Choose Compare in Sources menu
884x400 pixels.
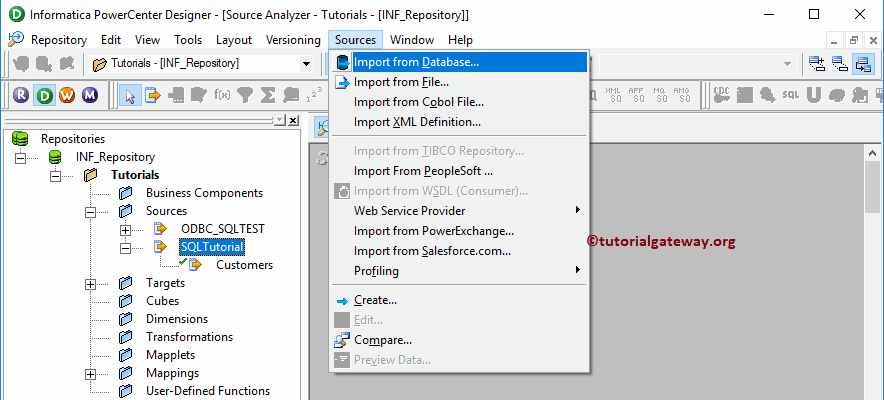[x=459, y=340]
